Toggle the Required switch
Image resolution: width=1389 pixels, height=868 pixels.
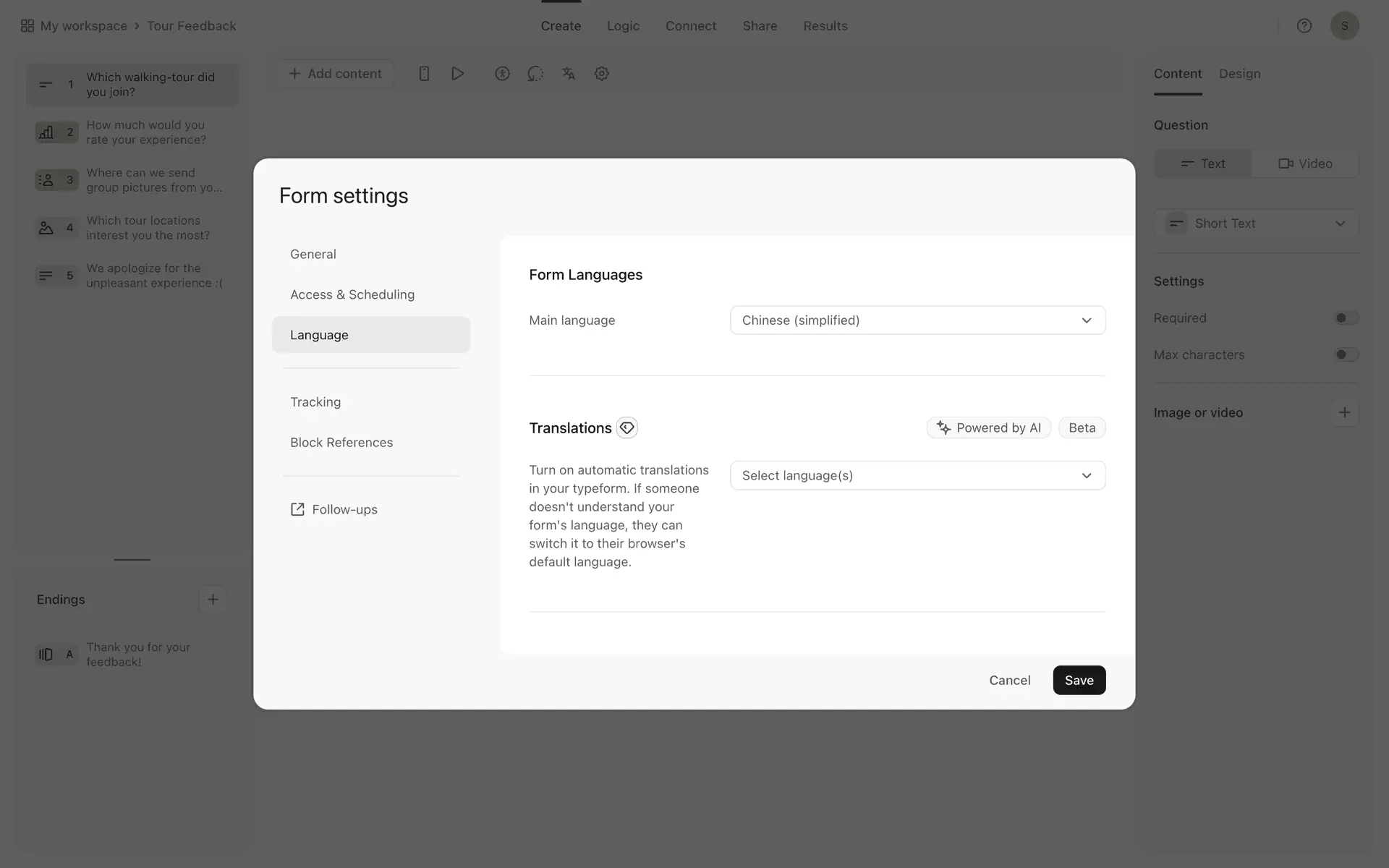pyautogui.click(x=1346, y=318)
